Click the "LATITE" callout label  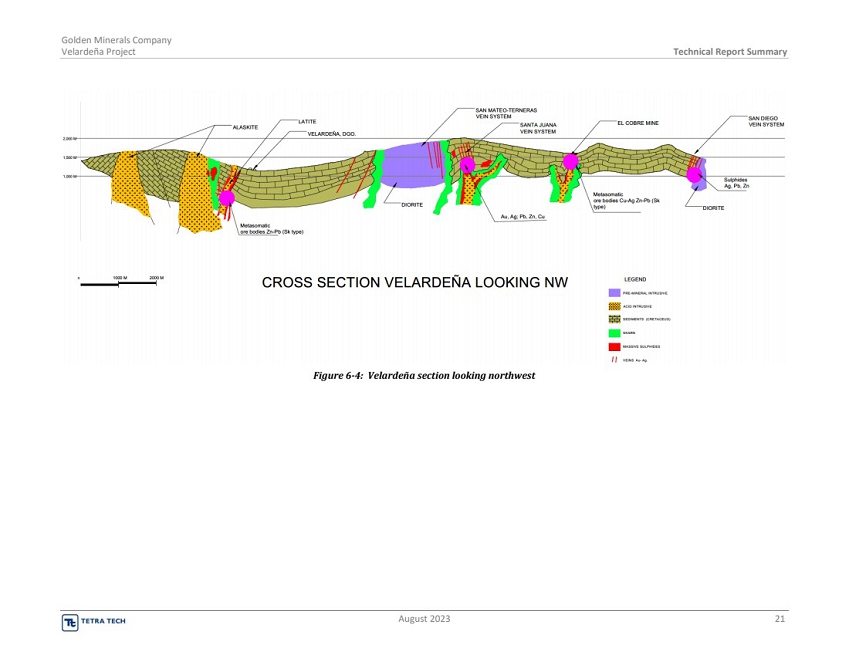click(307, 122)
